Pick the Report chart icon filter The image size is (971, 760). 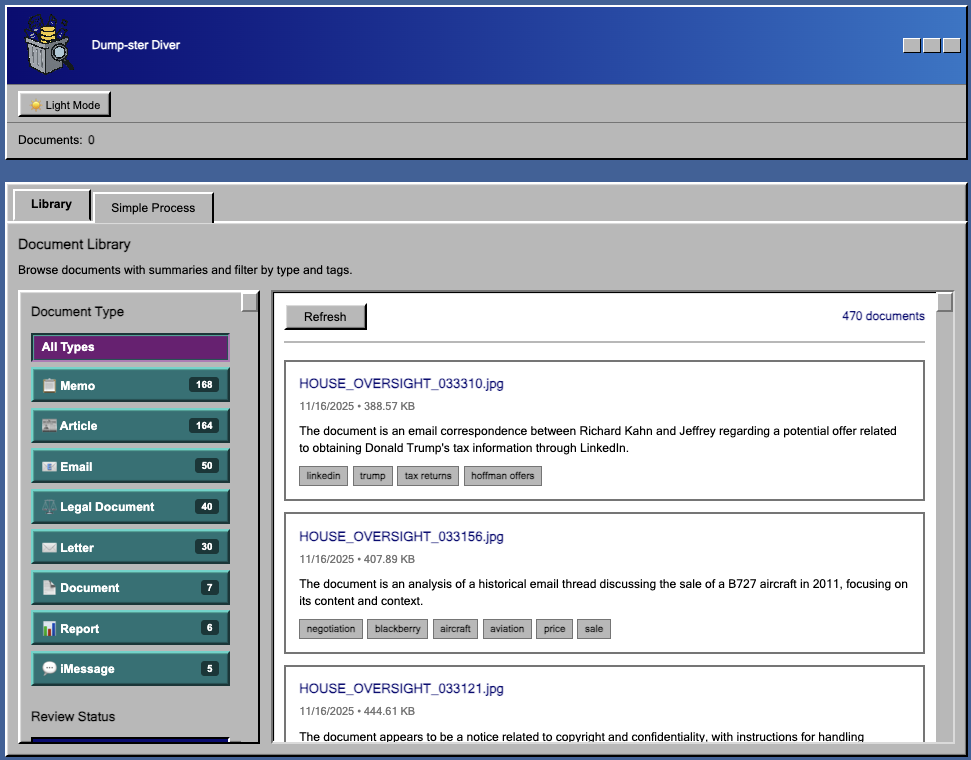pyautogui.click(x=49, y=629)
